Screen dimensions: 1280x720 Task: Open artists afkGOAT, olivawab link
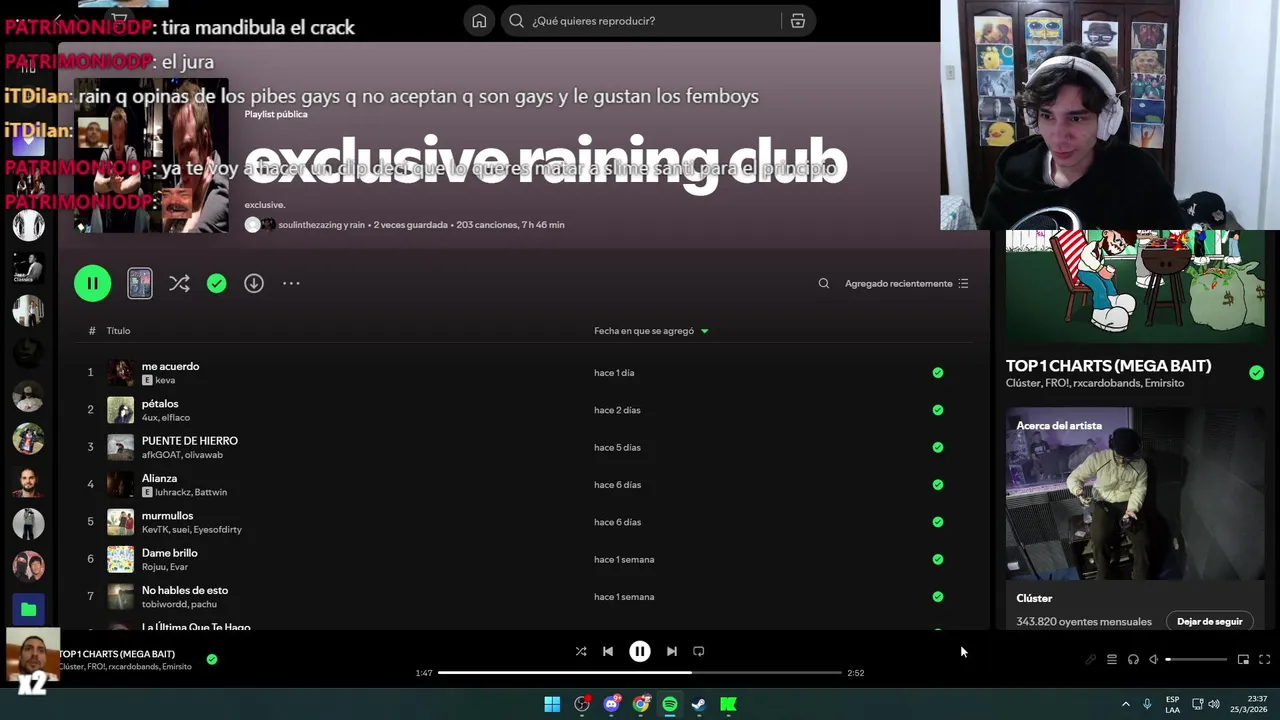coord(182,455)
